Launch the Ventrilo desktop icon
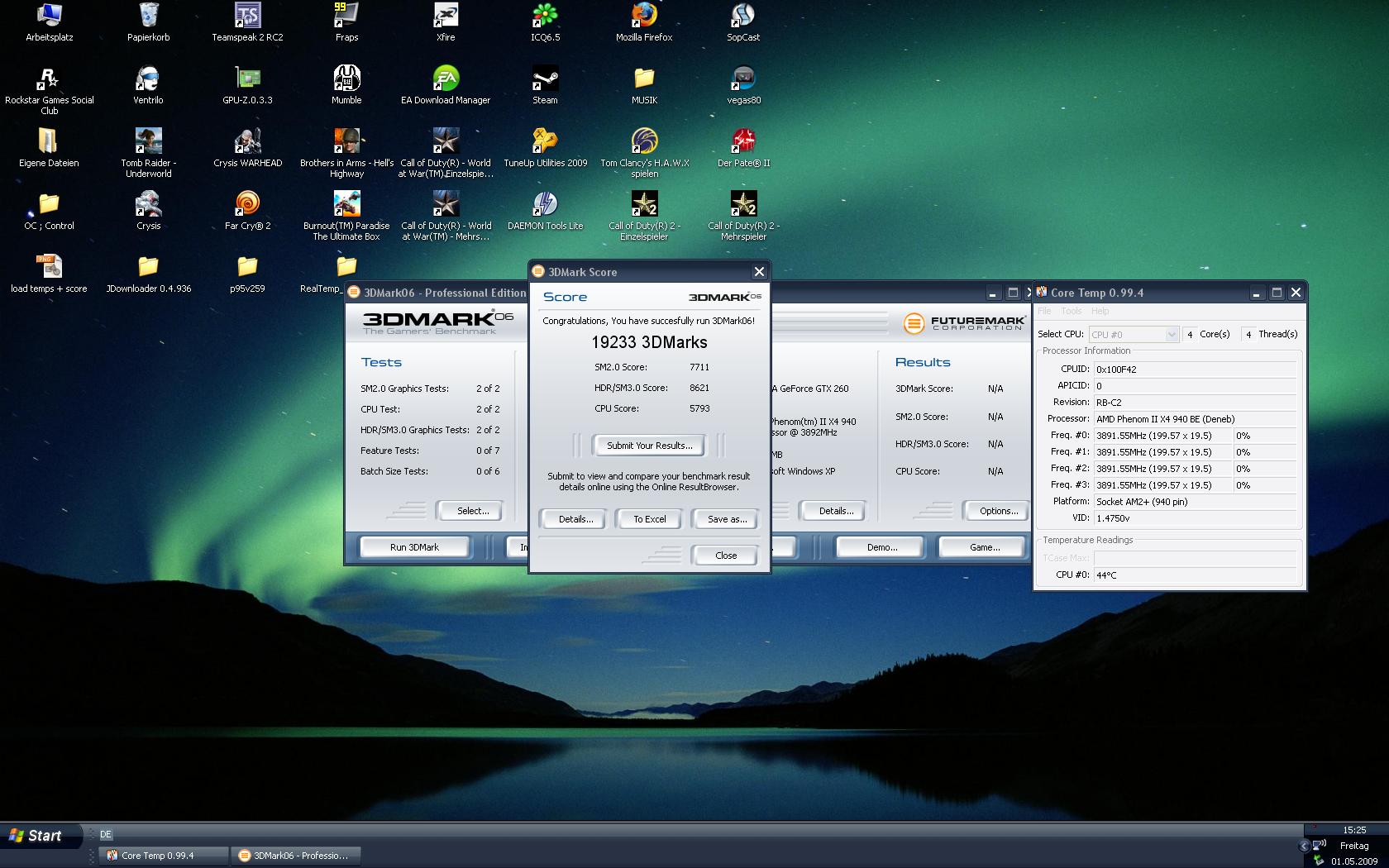 click(x=148, y=84)
